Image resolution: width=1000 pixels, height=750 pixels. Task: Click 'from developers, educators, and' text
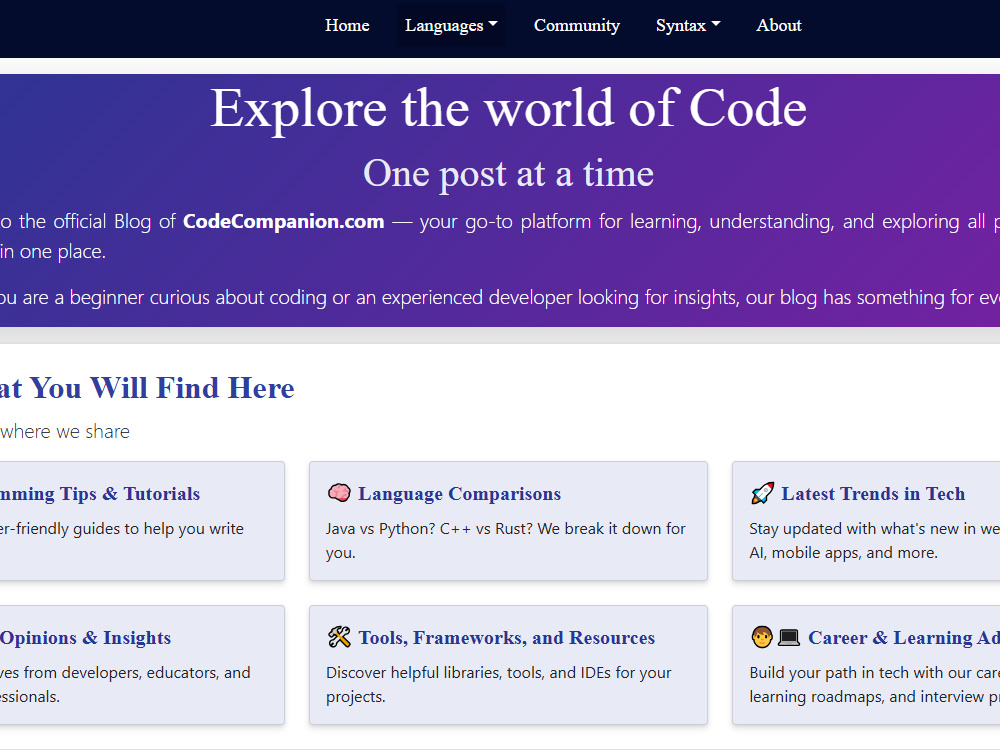137,673
